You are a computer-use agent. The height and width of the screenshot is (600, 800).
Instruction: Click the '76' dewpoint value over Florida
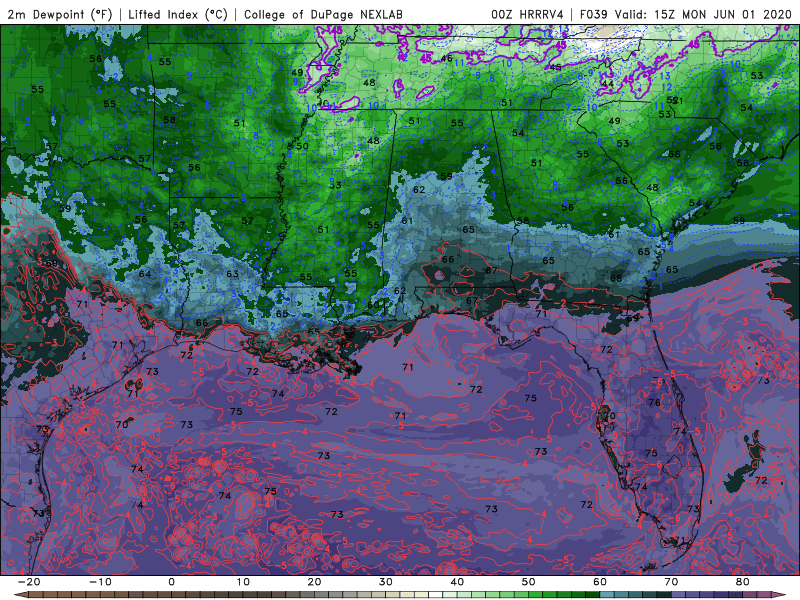pyautogui.click(x=654, y=403)
